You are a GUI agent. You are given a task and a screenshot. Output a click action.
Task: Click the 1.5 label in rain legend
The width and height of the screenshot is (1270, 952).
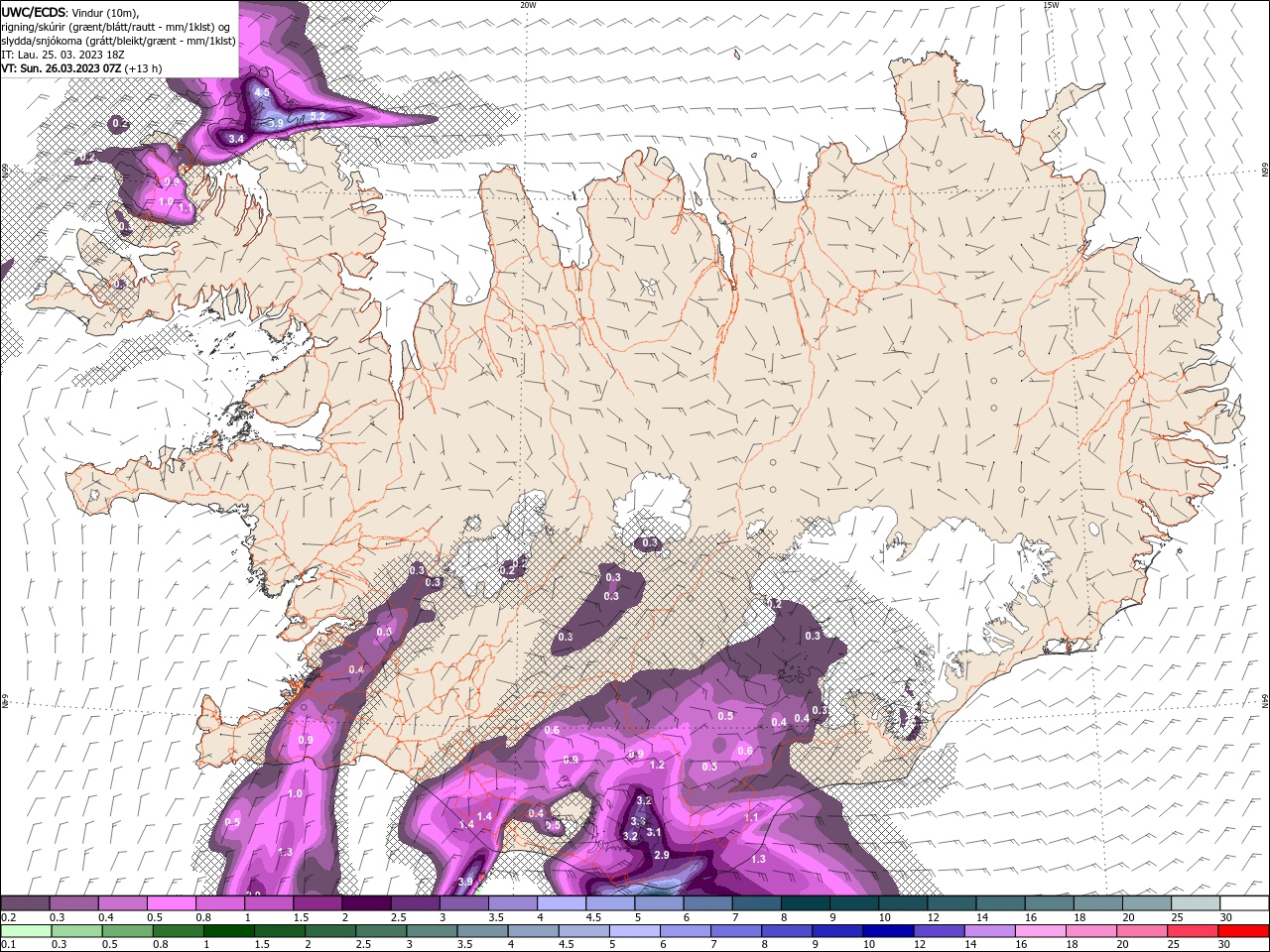262,944
